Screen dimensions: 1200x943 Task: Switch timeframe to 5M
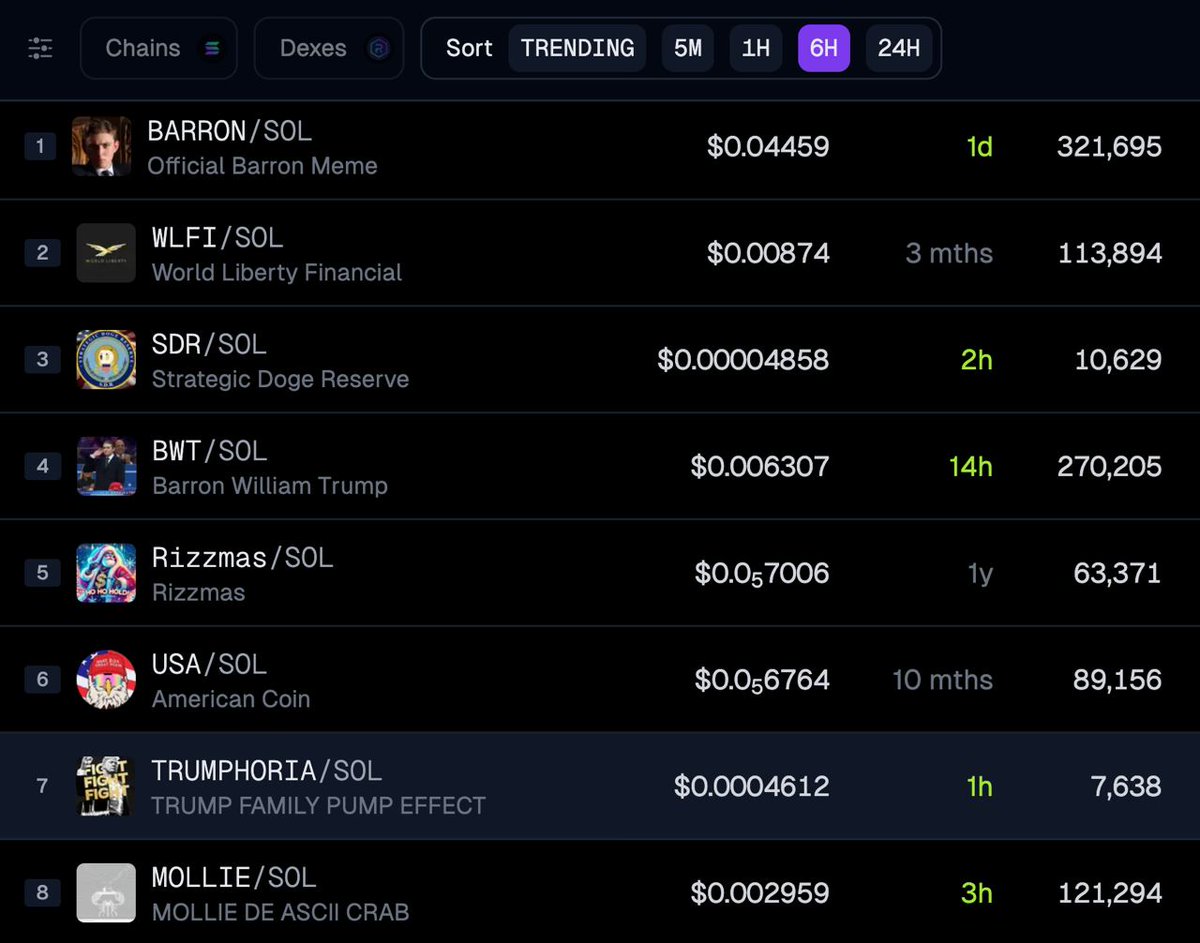[688, 48]
